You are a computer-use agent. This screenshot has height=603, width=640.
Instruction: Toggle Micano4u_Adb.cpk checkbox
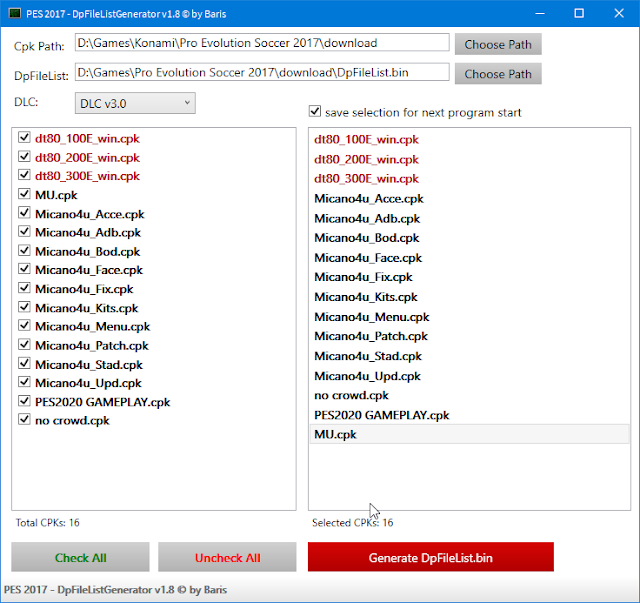point(24,231)
